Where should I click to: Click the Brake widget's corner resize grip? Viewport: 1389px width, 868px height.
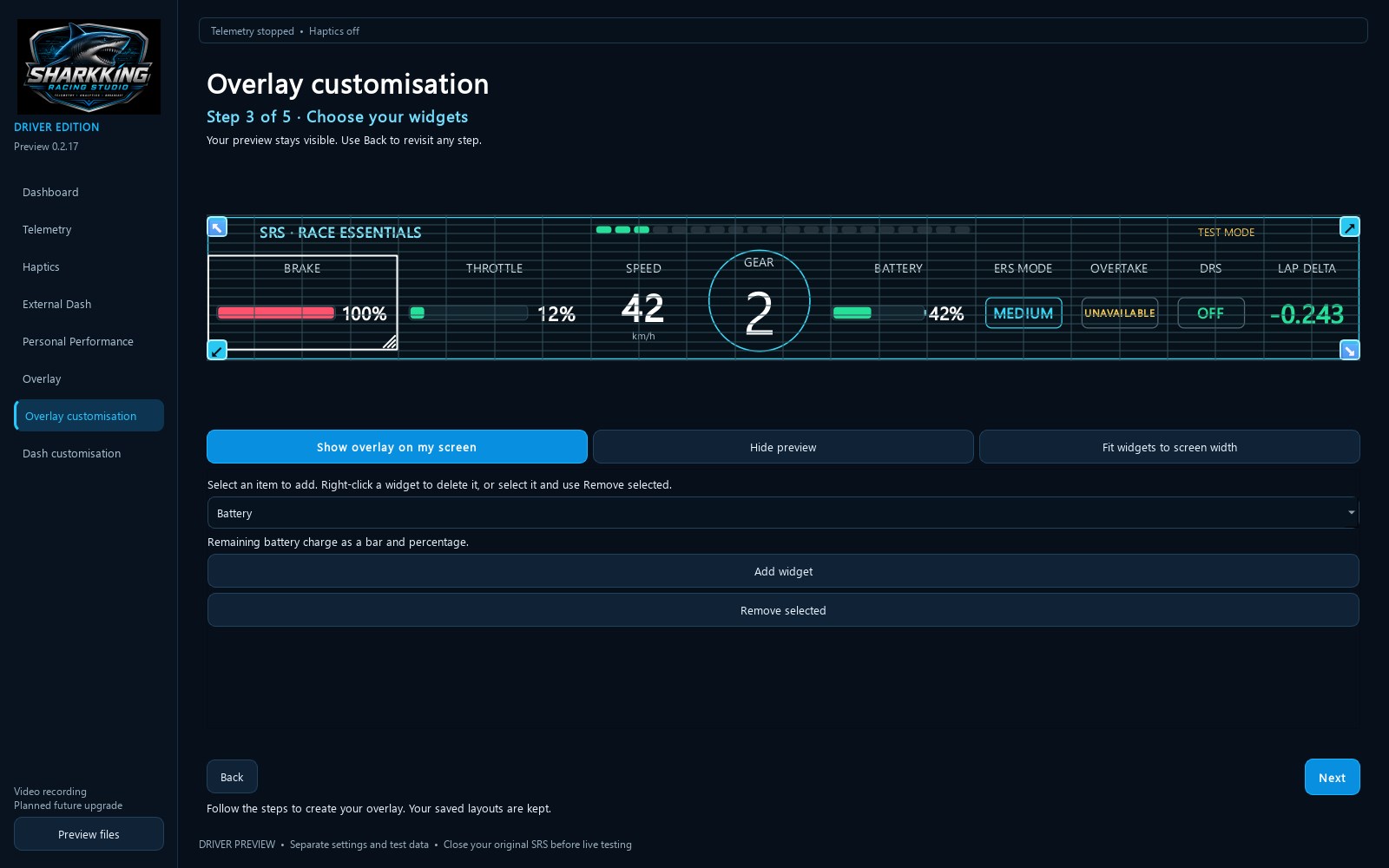390,342
